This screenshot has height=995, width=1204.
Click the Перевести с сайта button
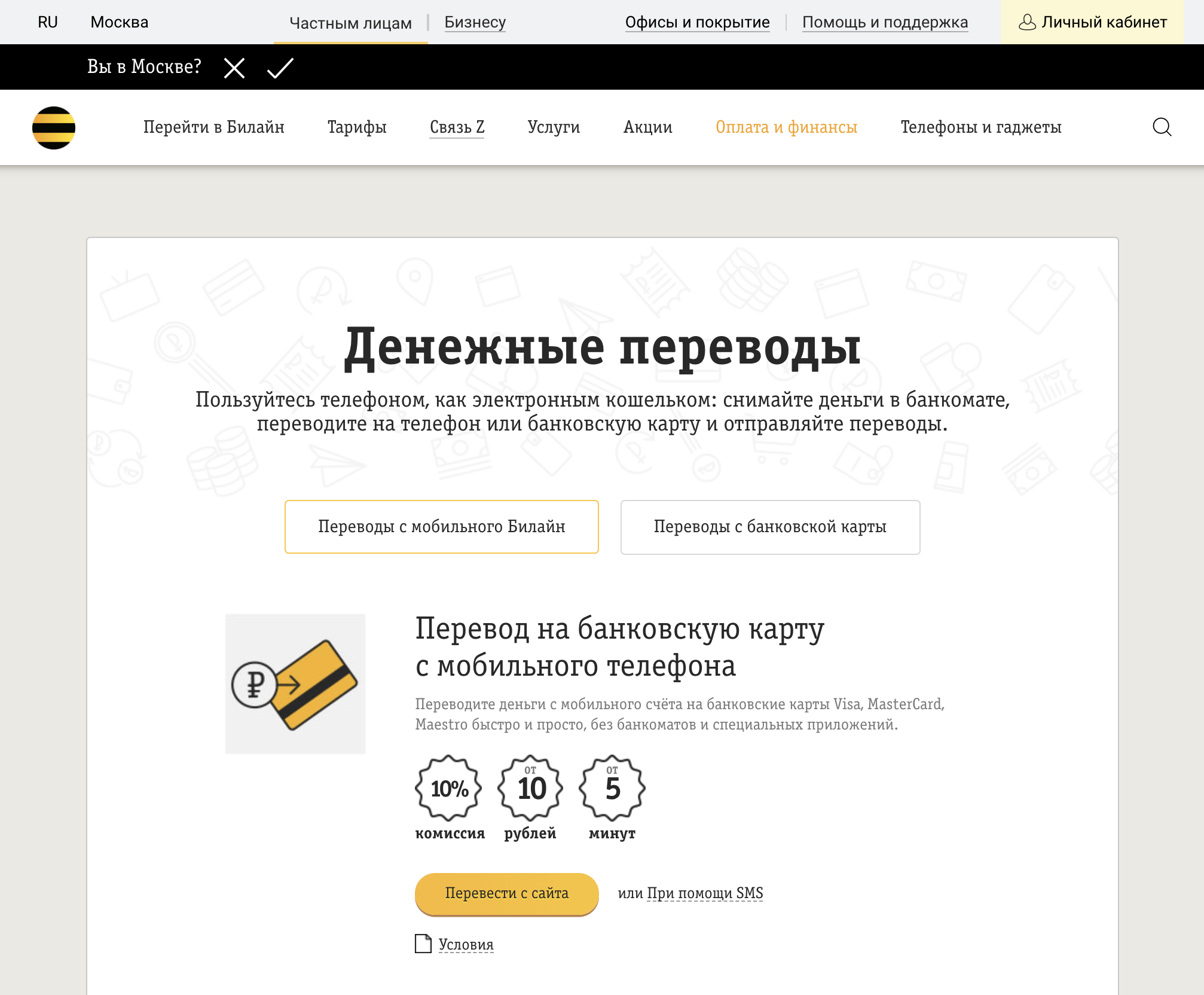[506, 893]
